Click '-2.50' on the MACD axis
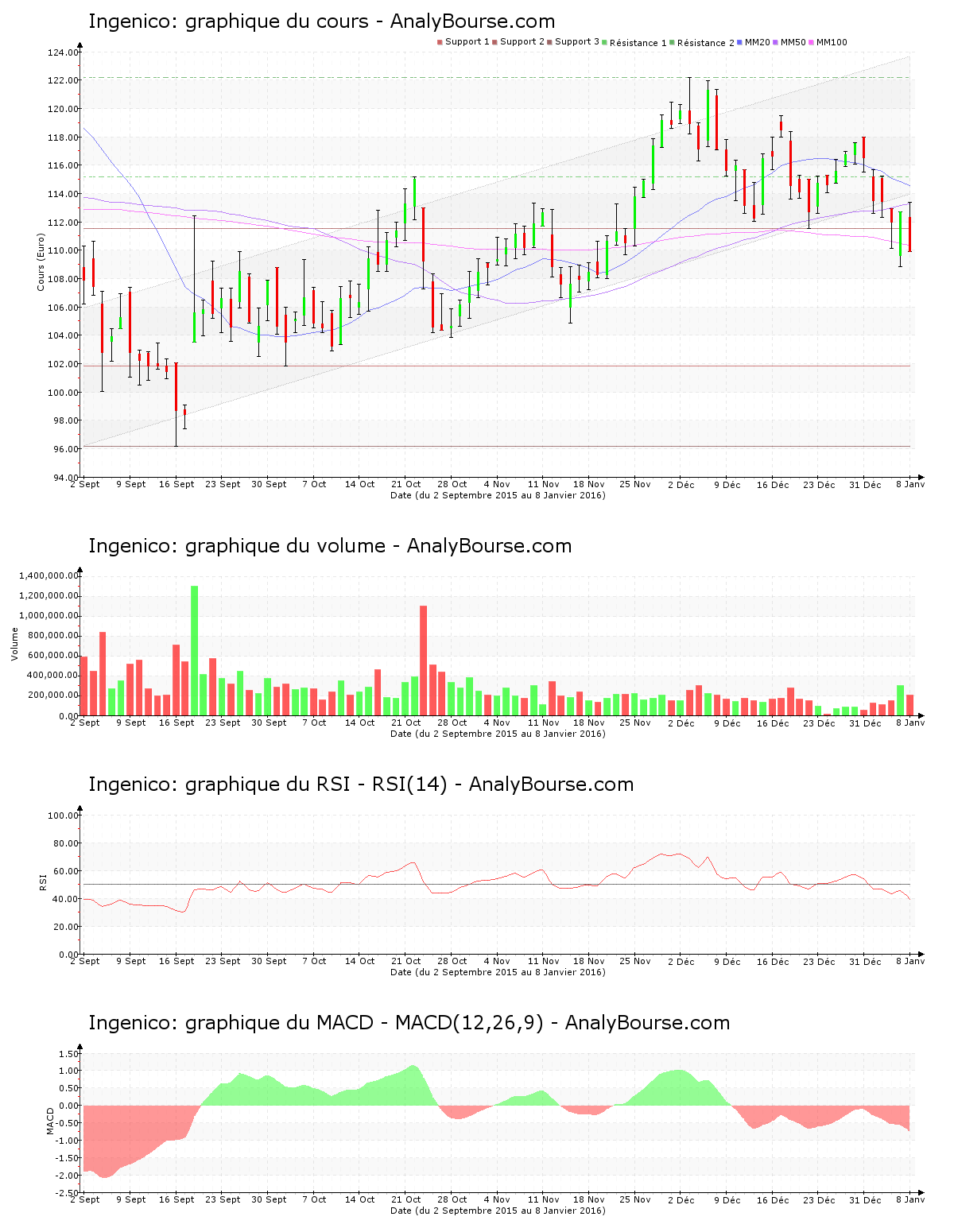Screen dimensions: 954x1232 click(x=68, y=1194)
